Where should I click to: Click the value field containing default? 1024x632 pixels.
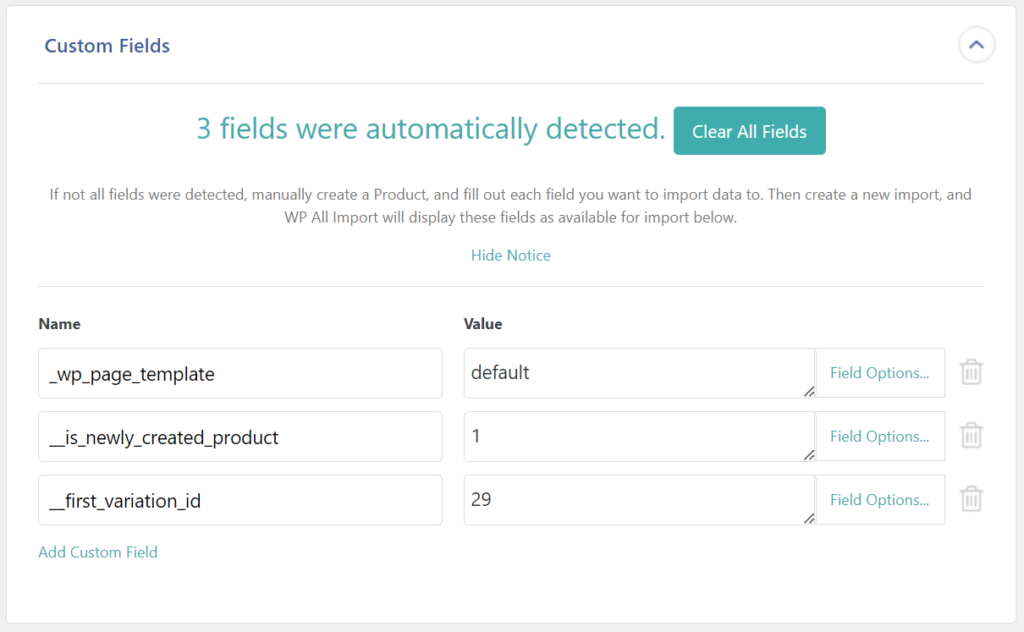tap(639, 373)
